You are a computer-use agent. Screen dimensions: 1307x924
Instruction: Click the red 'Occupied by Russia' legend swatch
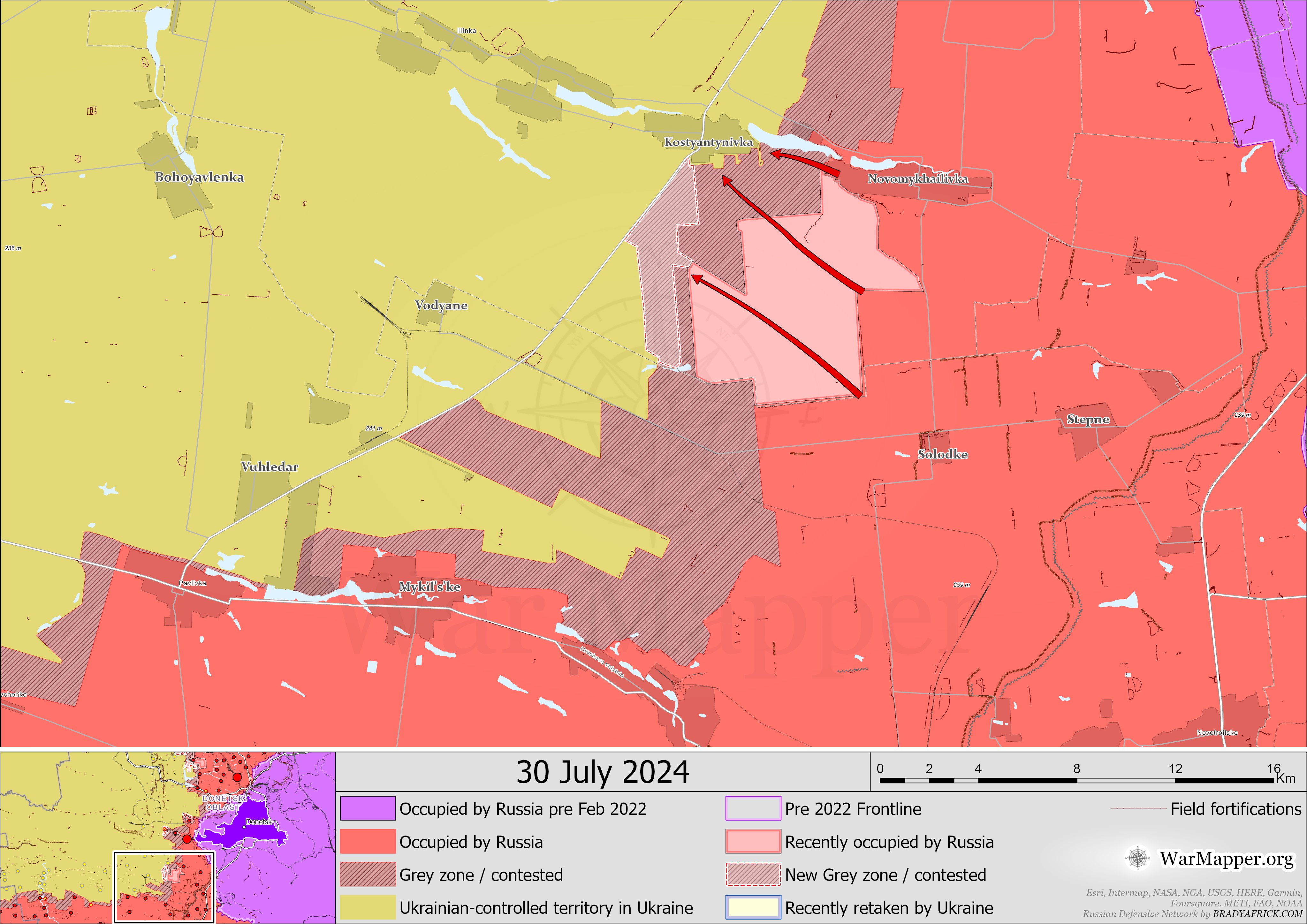pyautogui.click(x=368, y=841)
